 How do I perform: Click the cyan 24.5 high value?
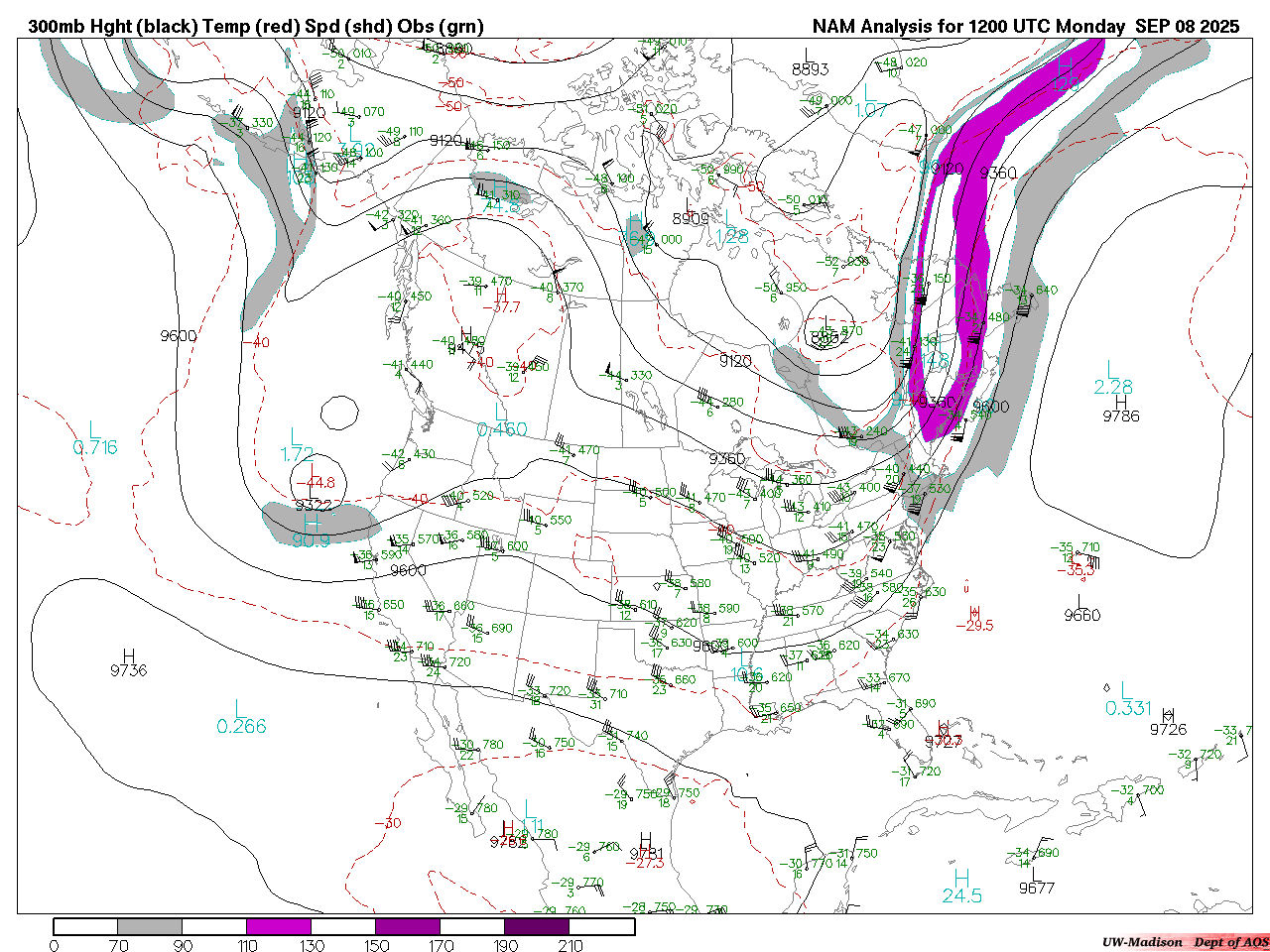pyautogui.click(x=962, y=895)
